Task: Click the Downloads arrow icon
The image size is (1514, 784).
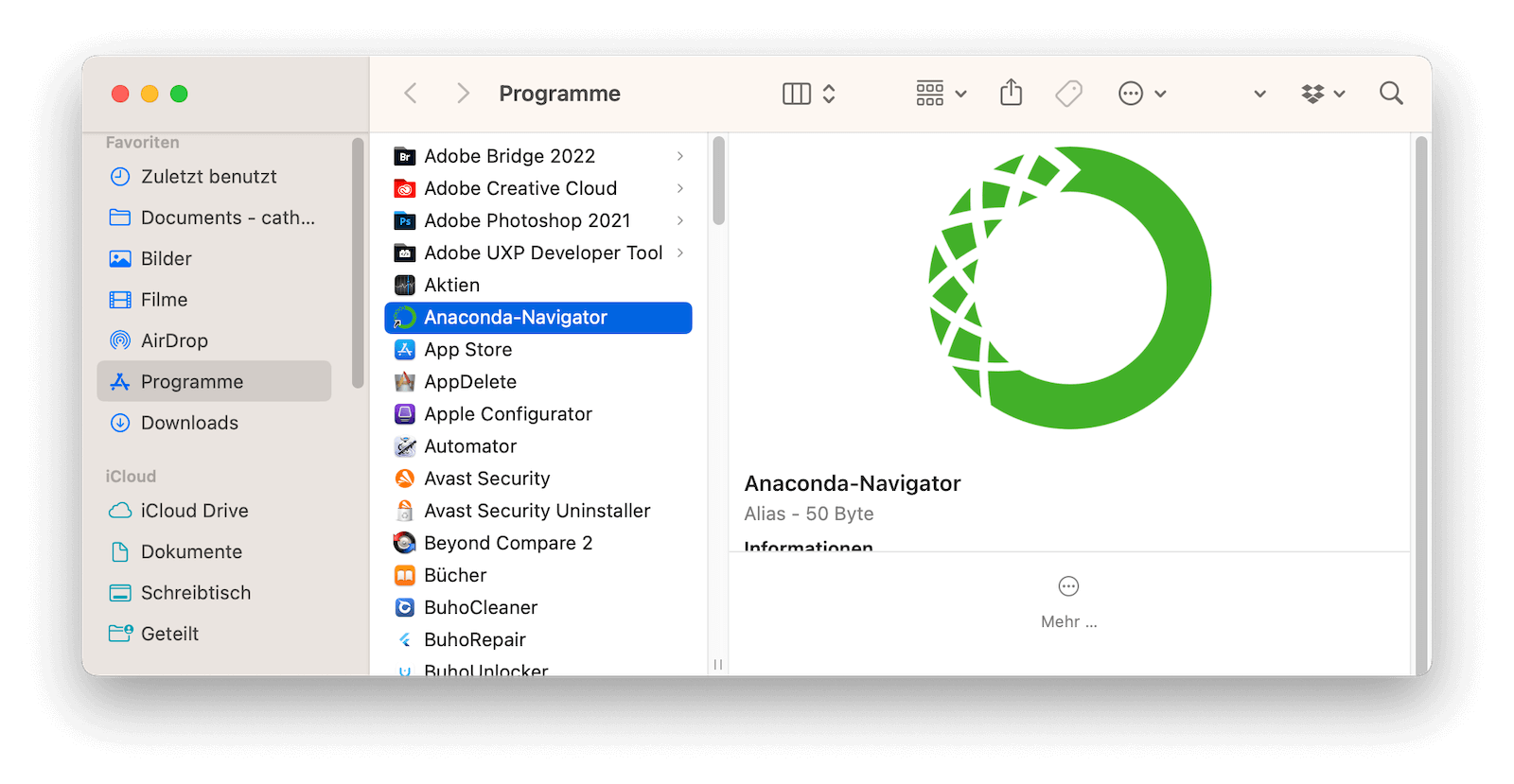Action: (120, 423)
